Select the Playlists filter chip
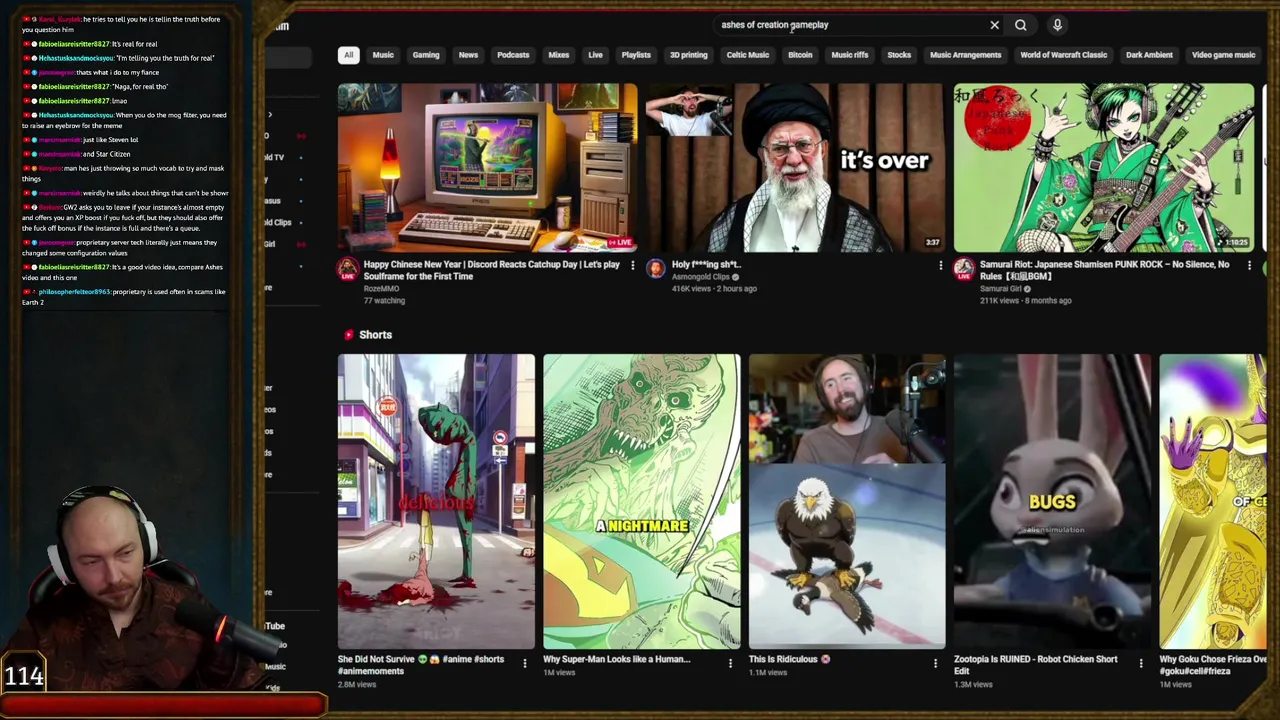 coord(636,55)
